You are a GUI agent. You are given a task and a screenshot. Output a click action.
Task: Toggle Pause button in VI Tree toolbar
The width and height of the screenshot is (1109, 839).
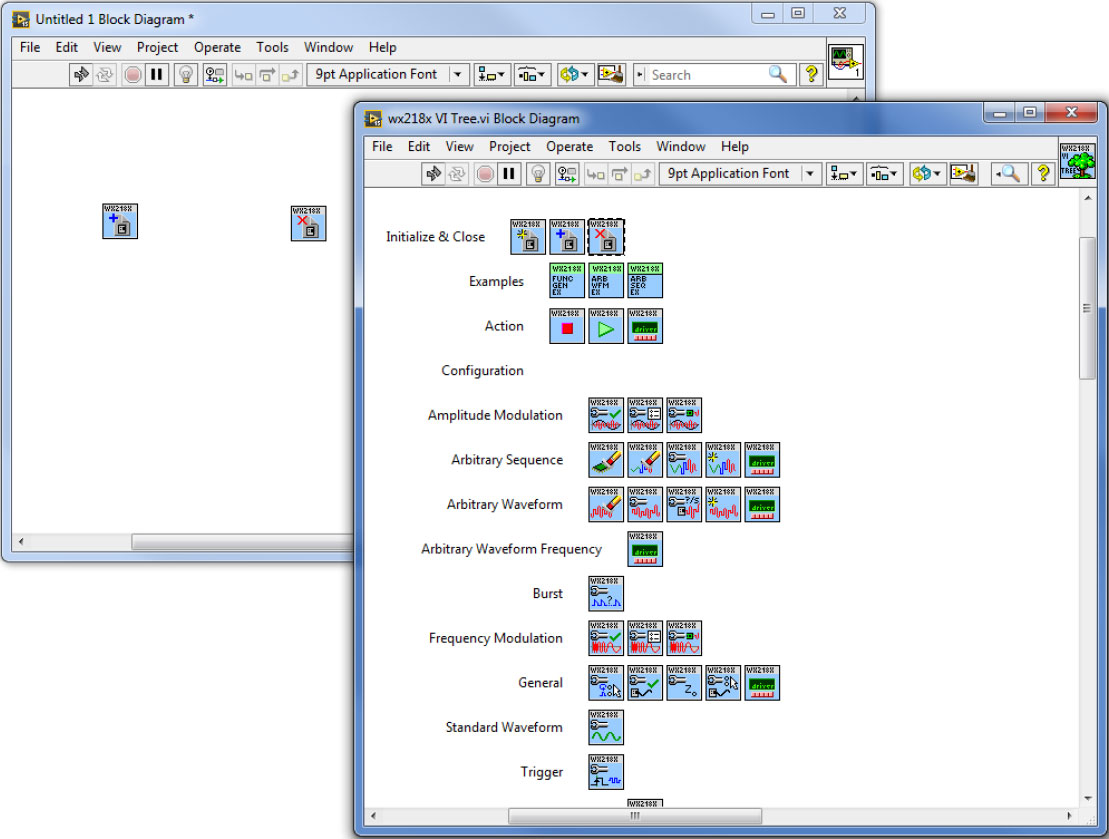[x=510, y=174]
